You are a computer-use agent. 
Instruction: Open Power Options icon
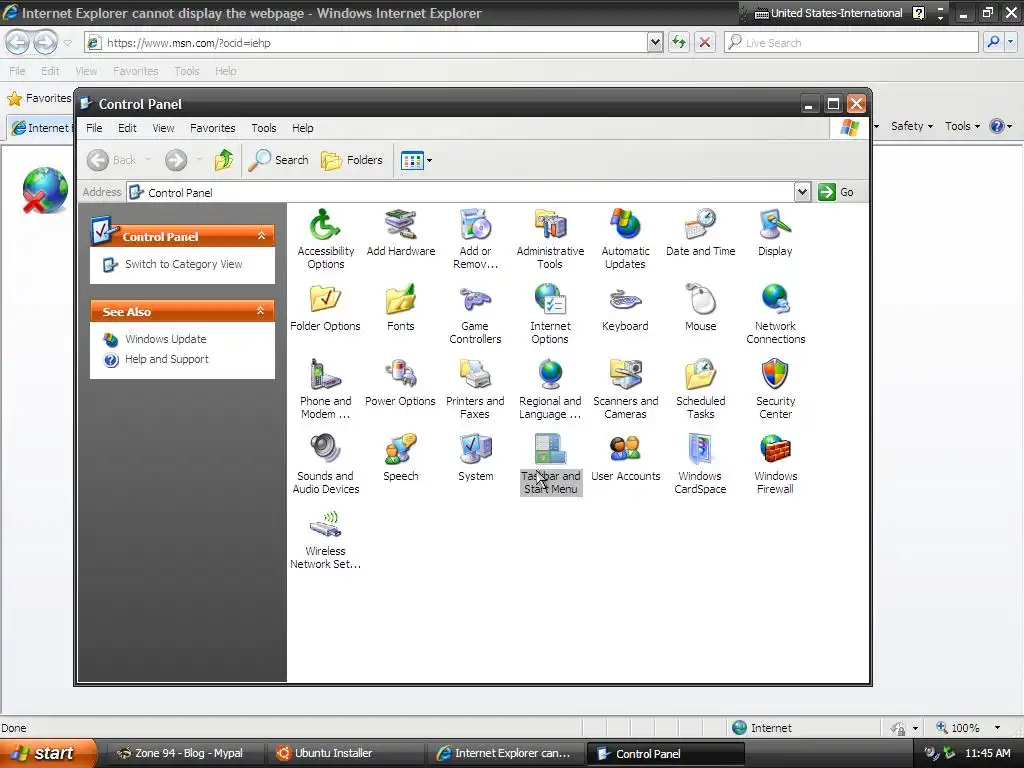tap(400, 383)
